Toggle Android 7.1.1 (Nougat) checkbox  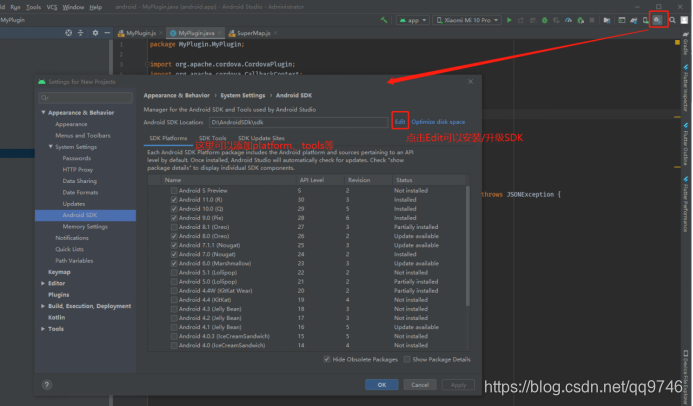(174, 245)
